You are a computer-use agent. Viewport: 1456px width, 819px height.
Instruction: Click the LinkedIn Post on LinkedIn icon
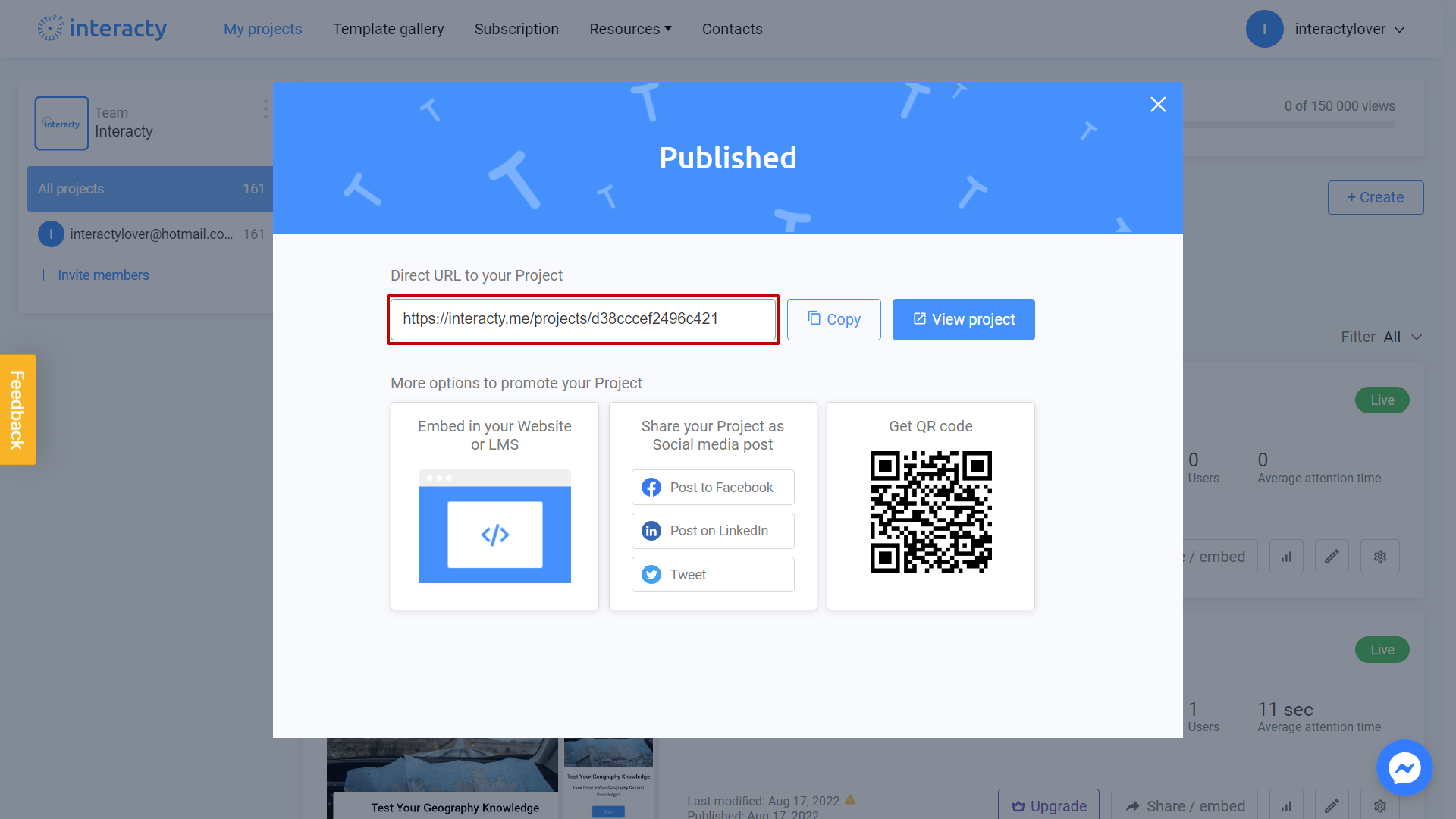point(650,530)
